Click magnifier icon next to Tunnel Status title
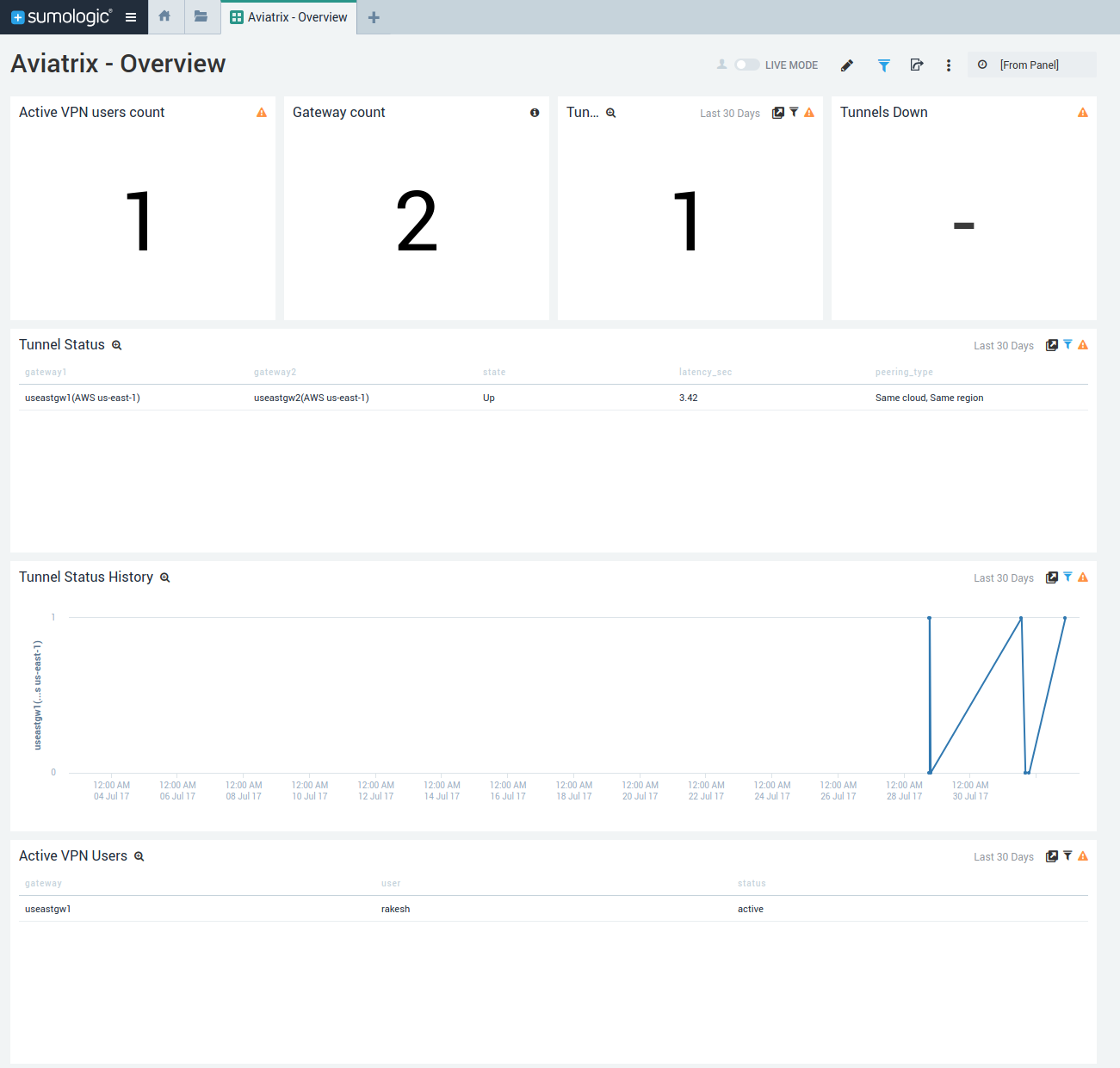 coord(117,345)
